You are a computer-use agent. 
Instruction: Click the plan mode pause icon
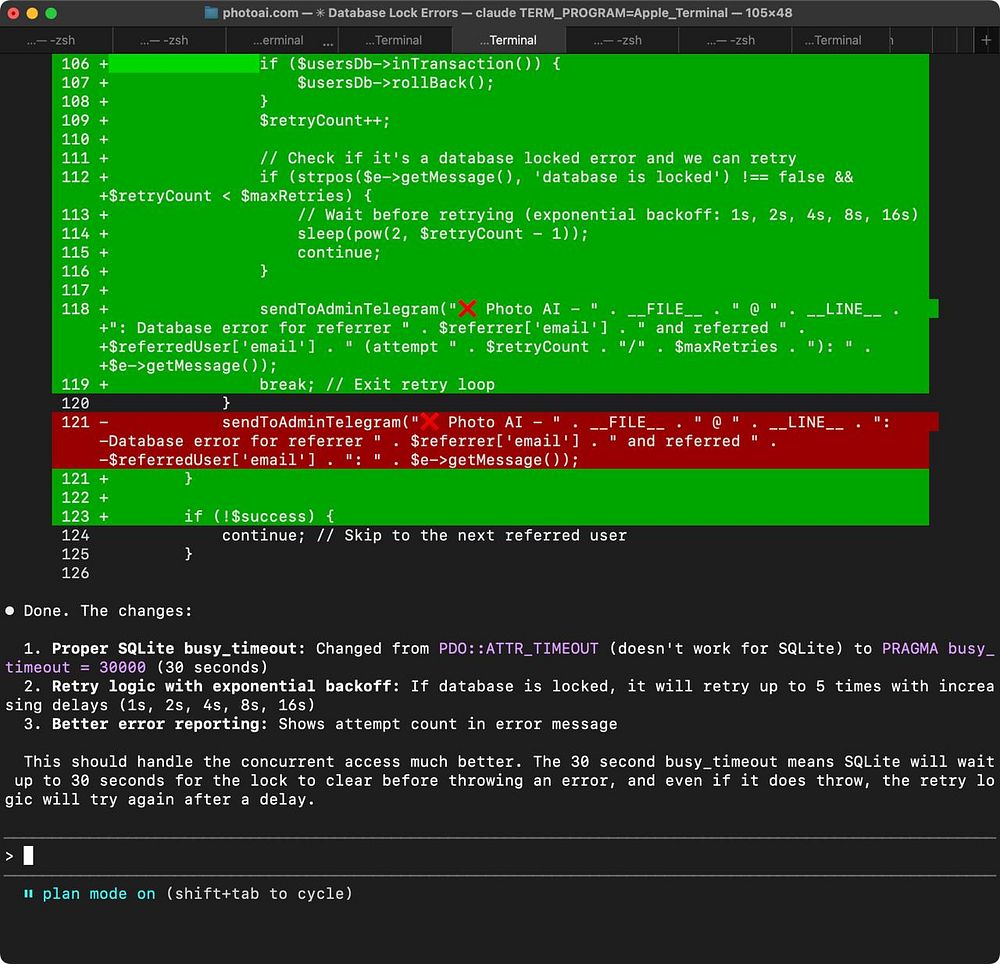point(28,894)
